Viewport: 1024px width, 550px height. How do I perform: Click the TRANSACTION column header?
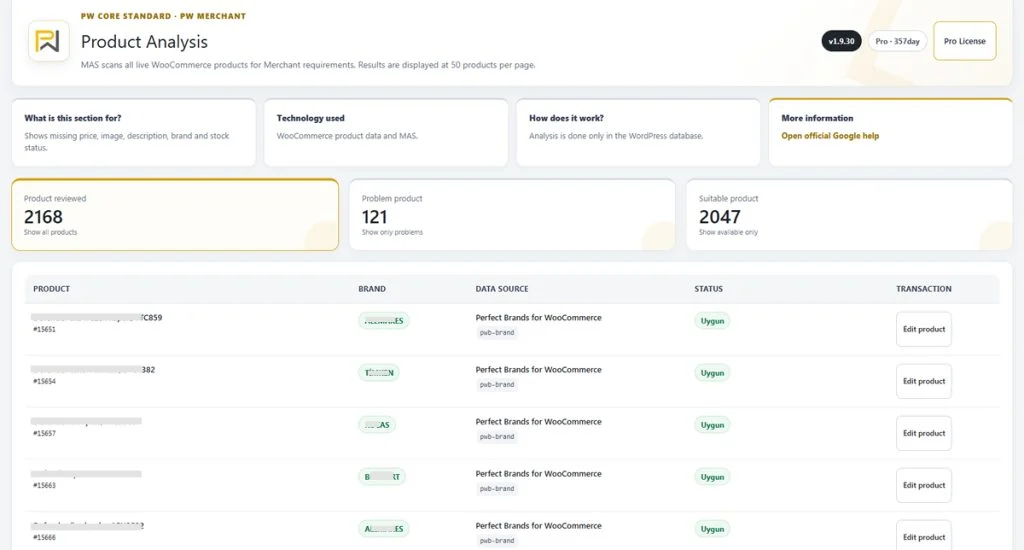tap(923, 289)
